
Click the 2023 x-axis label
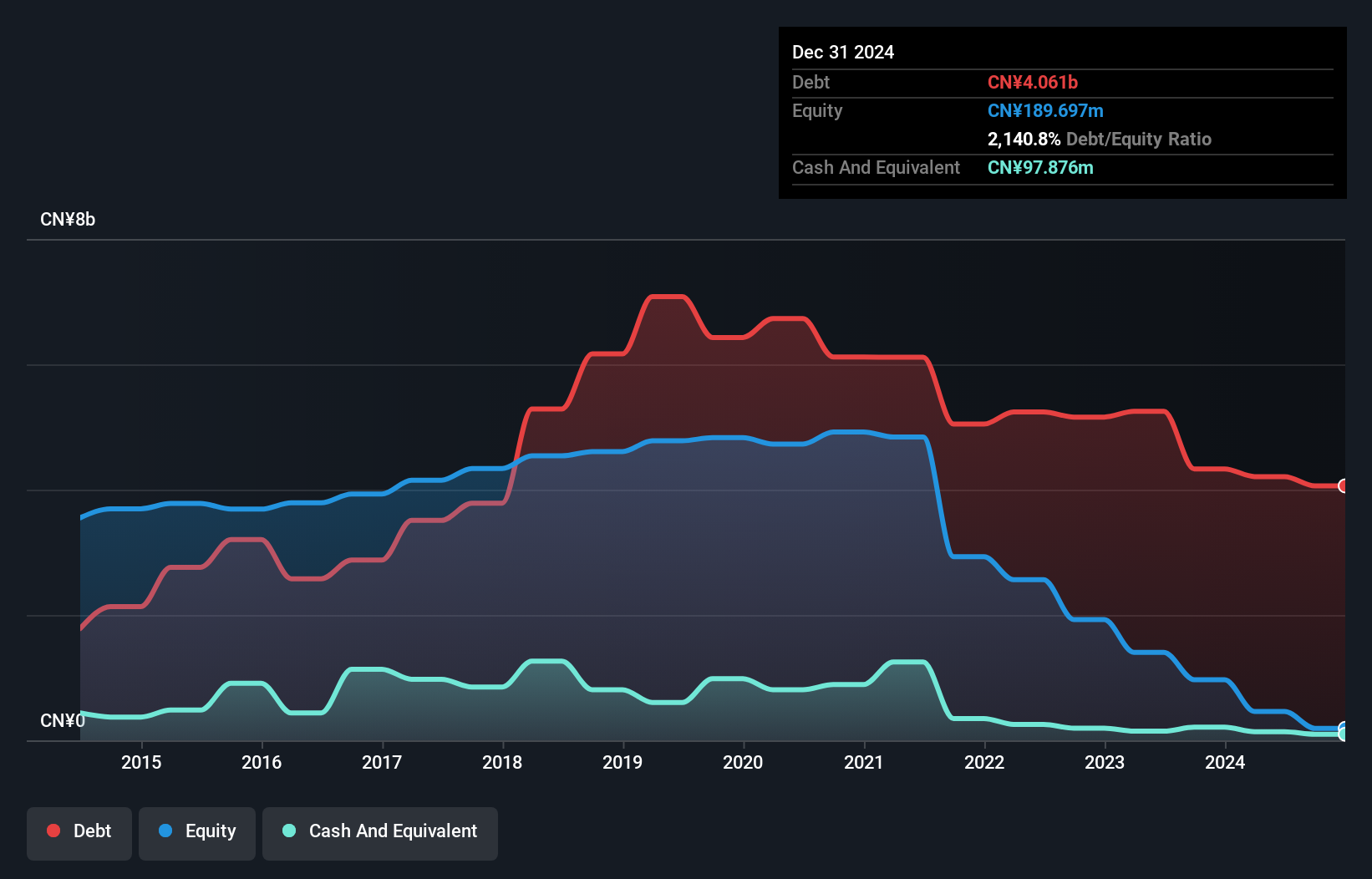tap(1105, 762)
